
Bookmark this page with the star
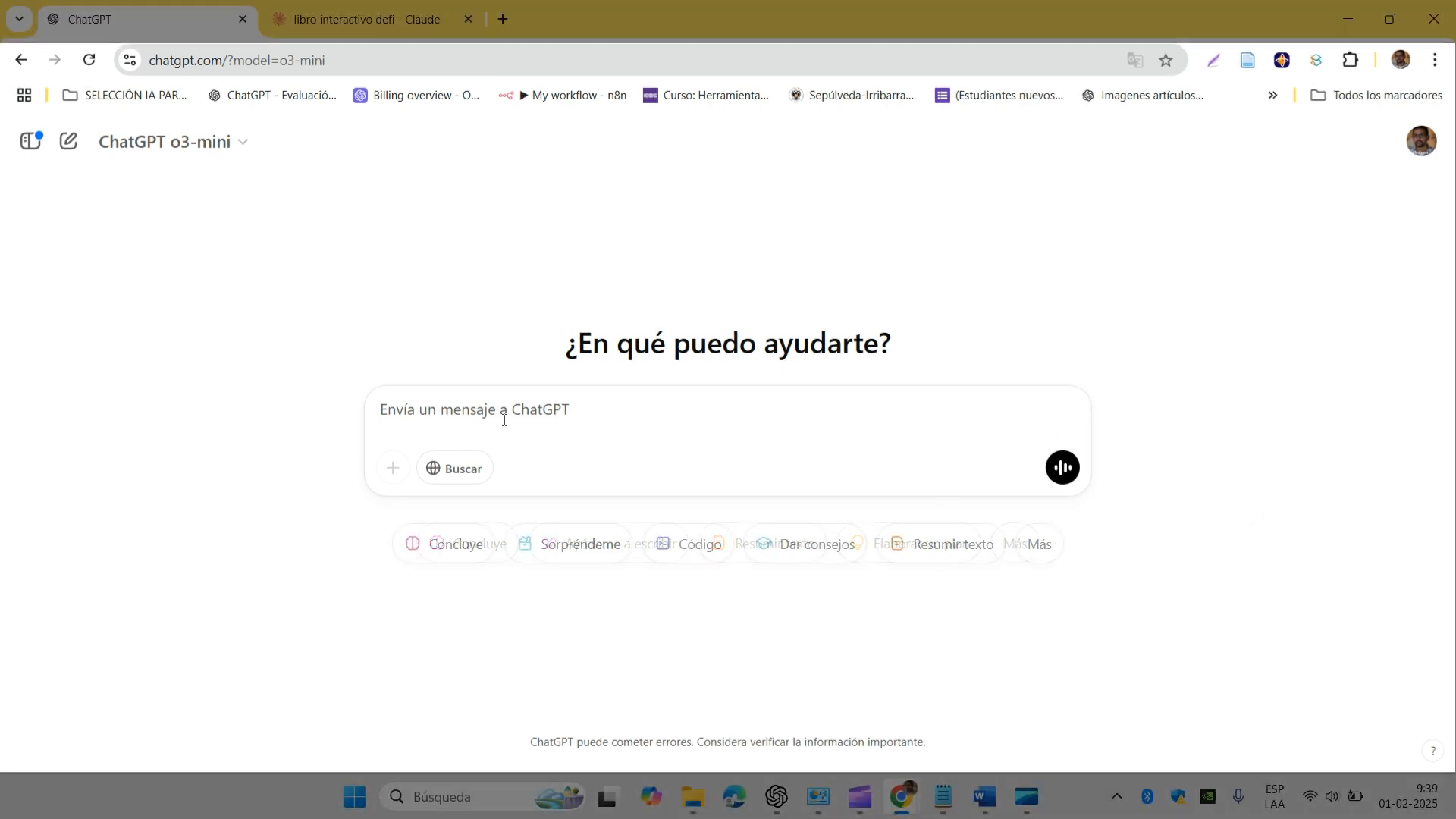point(1166,60)
